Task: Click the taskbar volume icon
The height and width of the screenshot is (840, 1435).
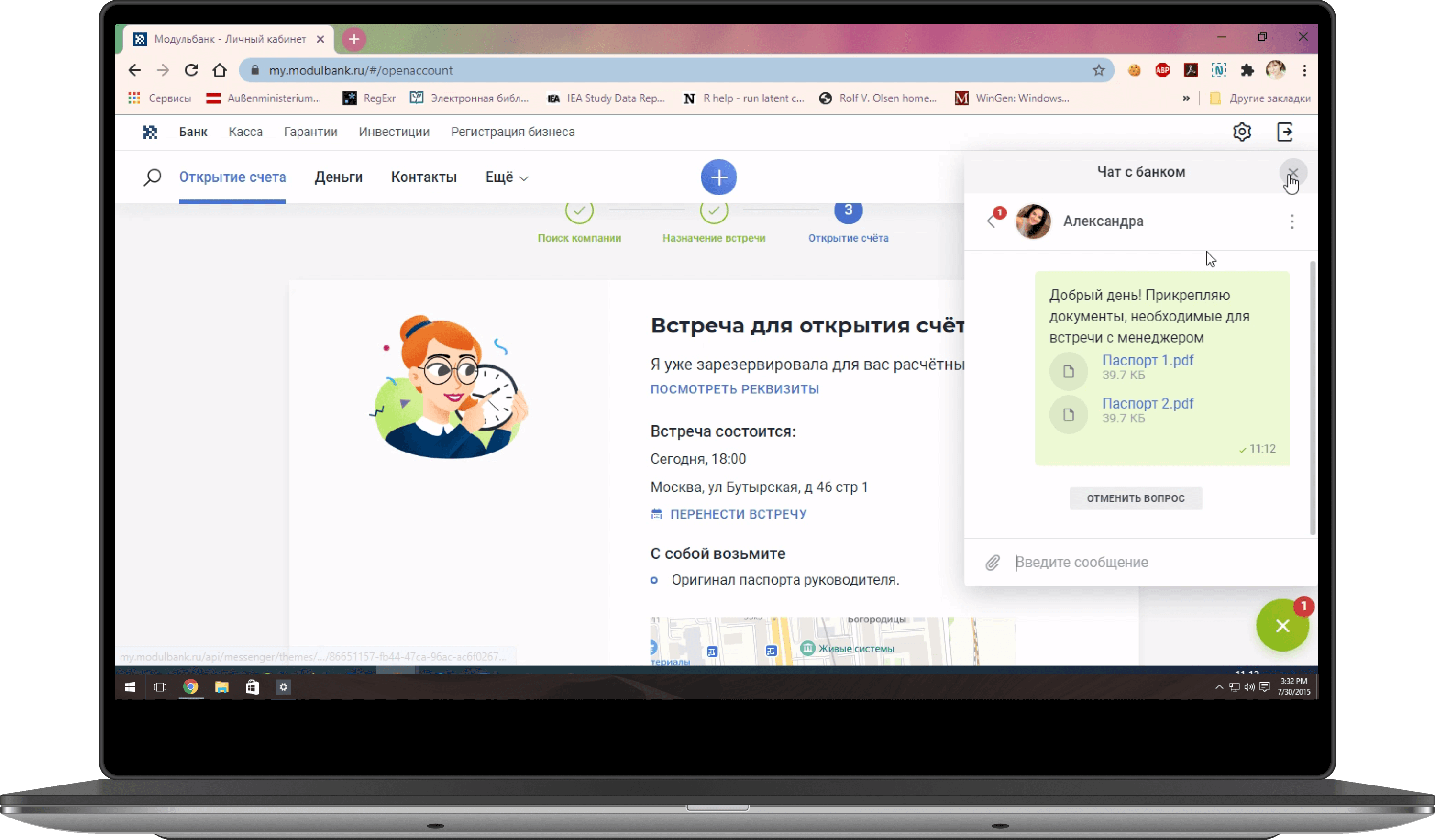Action: pos(1249,687)
